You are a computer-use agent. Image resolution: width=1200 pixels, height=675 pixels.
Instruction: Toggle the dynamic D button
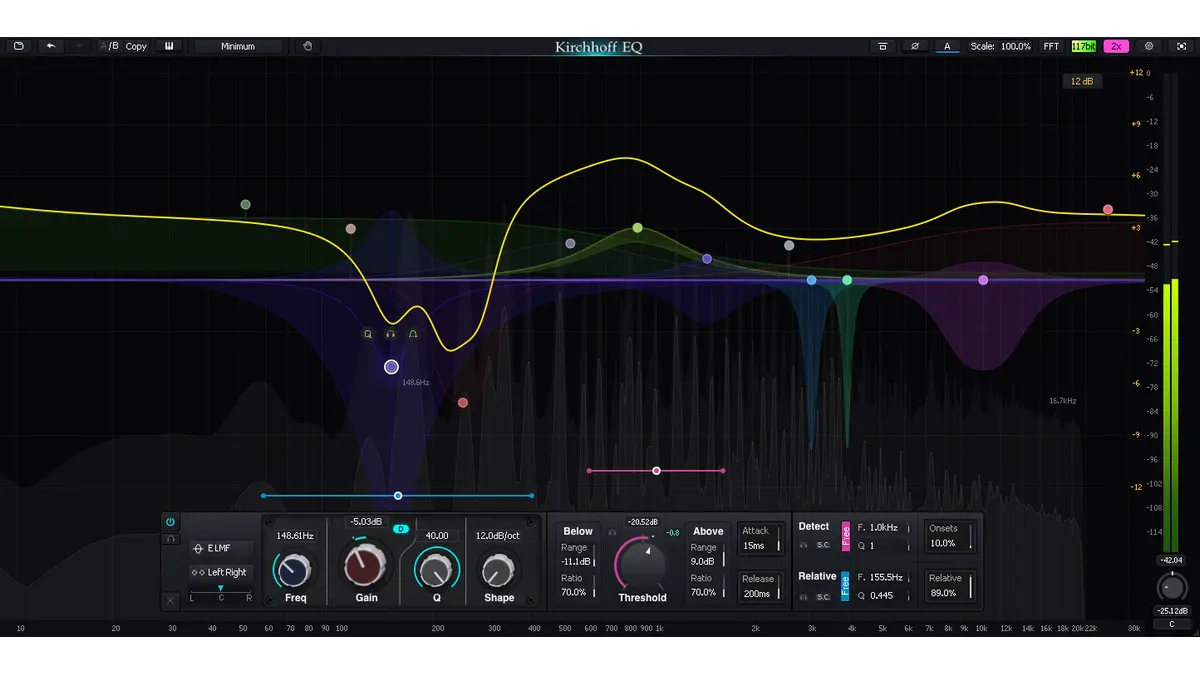(x=401, y=529)
